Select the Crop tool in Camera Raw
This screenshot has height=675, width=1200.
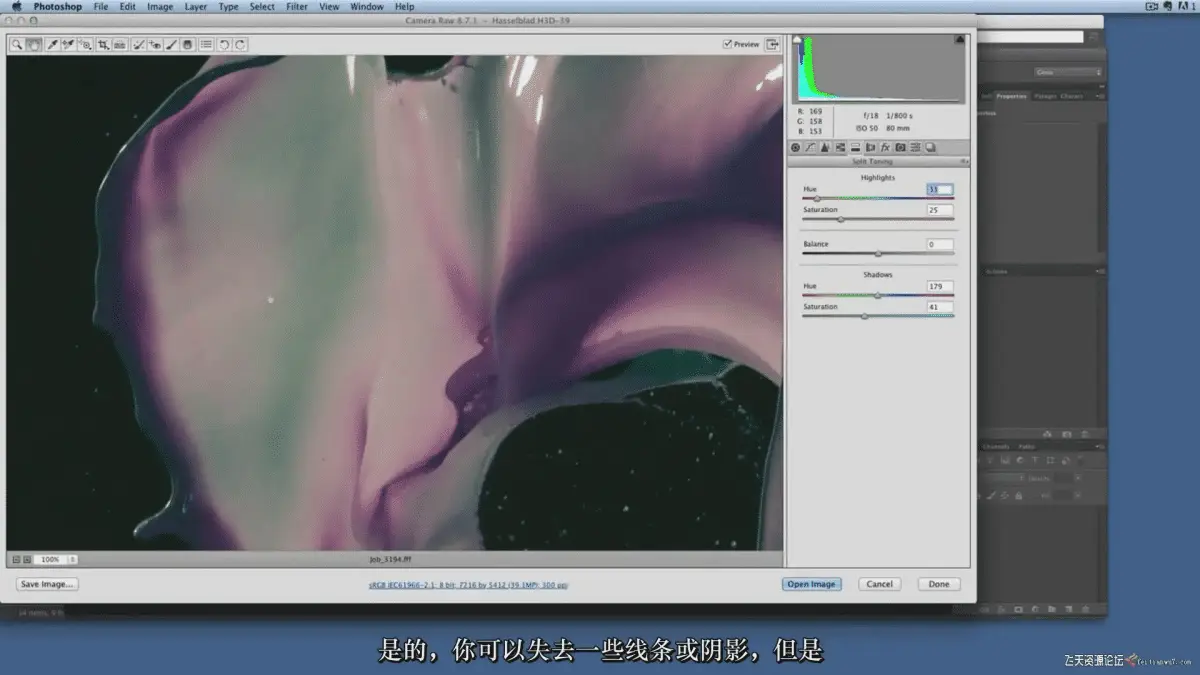(x=103, y=45)
